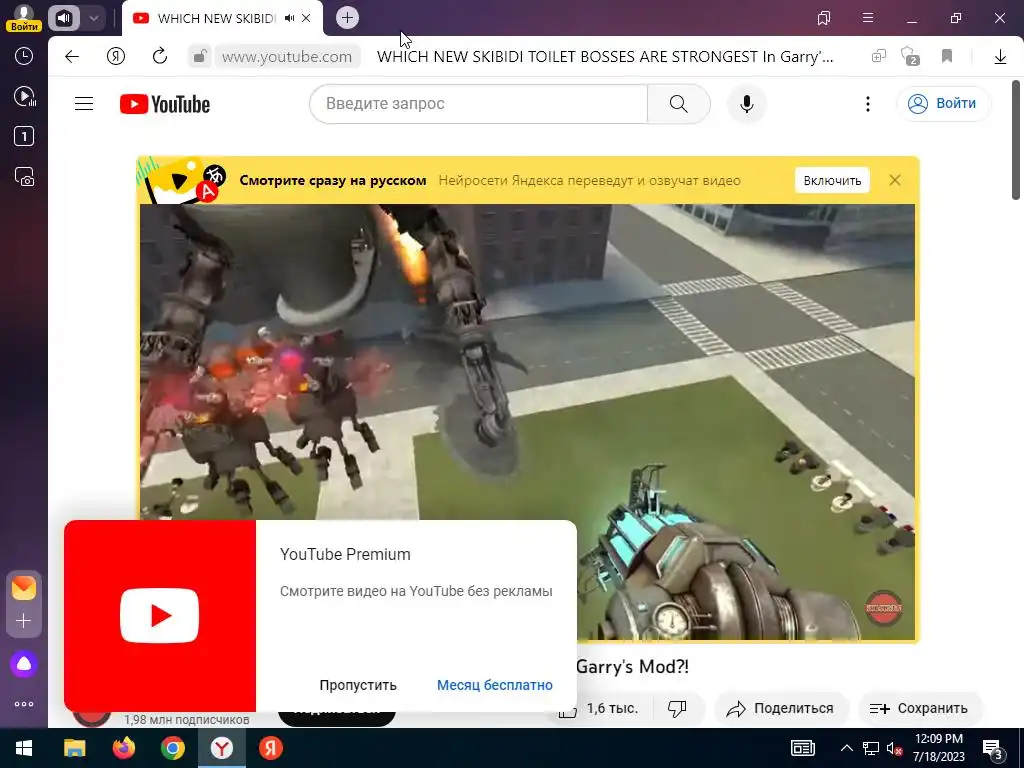
Task: Open the media player icon in sidebar
Action: click(x=24, y=97)
